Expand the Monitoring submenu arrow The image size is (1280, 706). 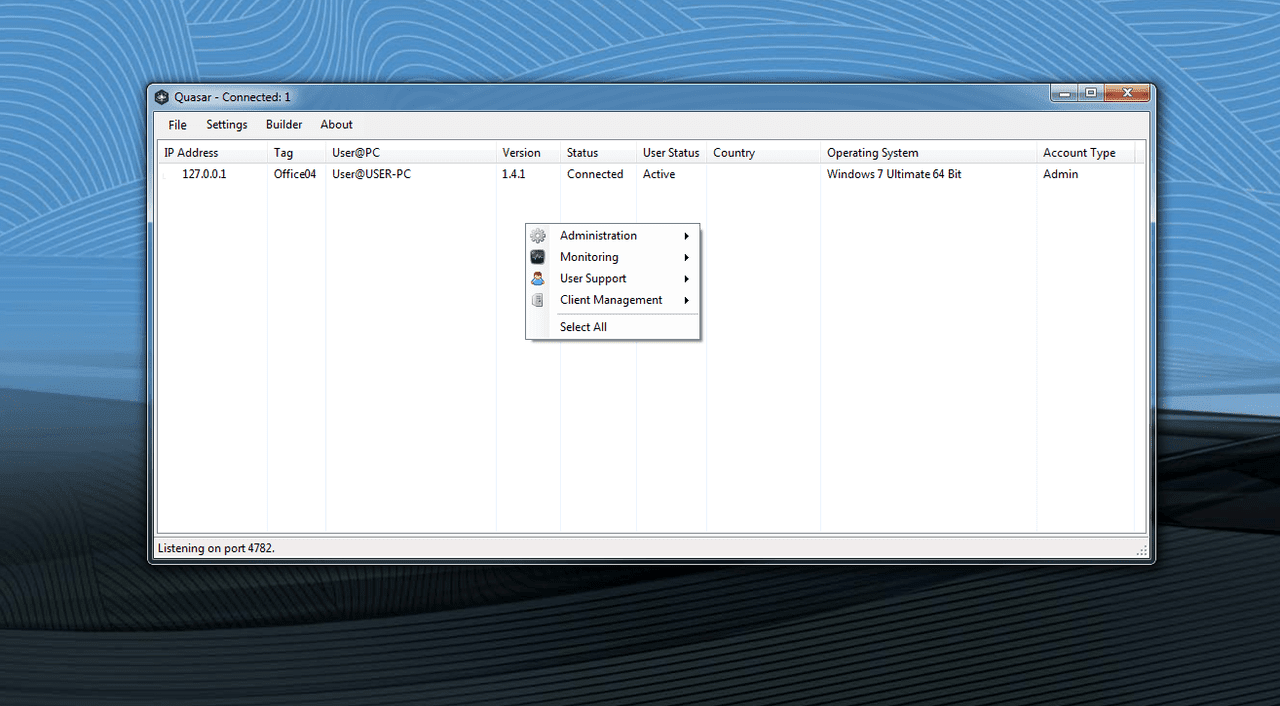pyautogui.click(x=686, y=257)
